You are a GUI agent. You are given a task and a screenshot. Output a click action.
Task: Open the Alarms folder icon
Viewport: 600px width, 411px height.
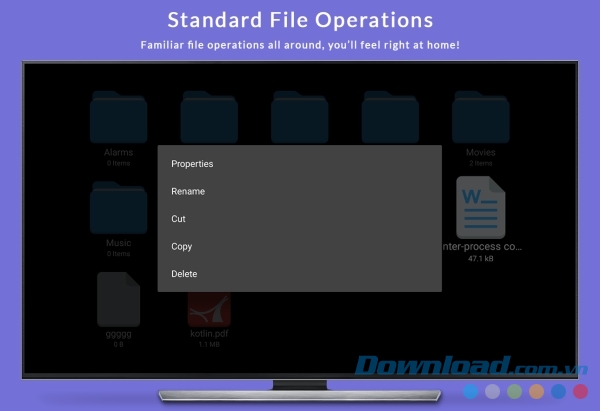click(x=119, y=117)
